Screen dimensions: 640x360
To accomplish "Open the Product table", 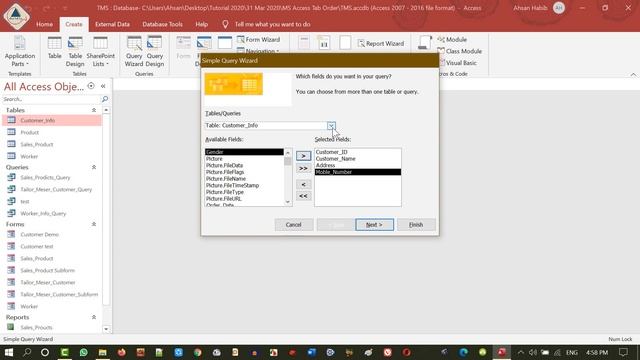I will (52, 132).
